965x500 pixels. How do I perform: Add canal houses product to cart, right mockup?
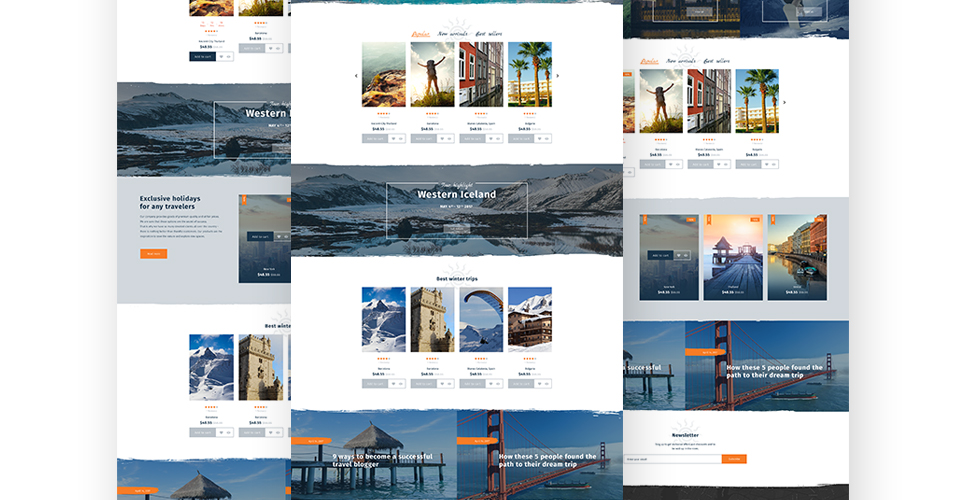point(701,164)
